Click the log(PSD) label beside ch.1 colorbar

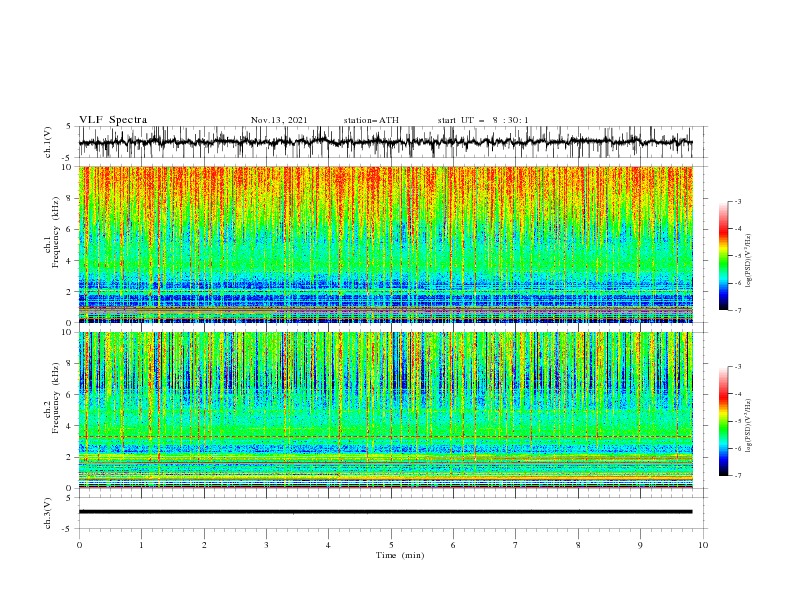[x=748, y=261]
